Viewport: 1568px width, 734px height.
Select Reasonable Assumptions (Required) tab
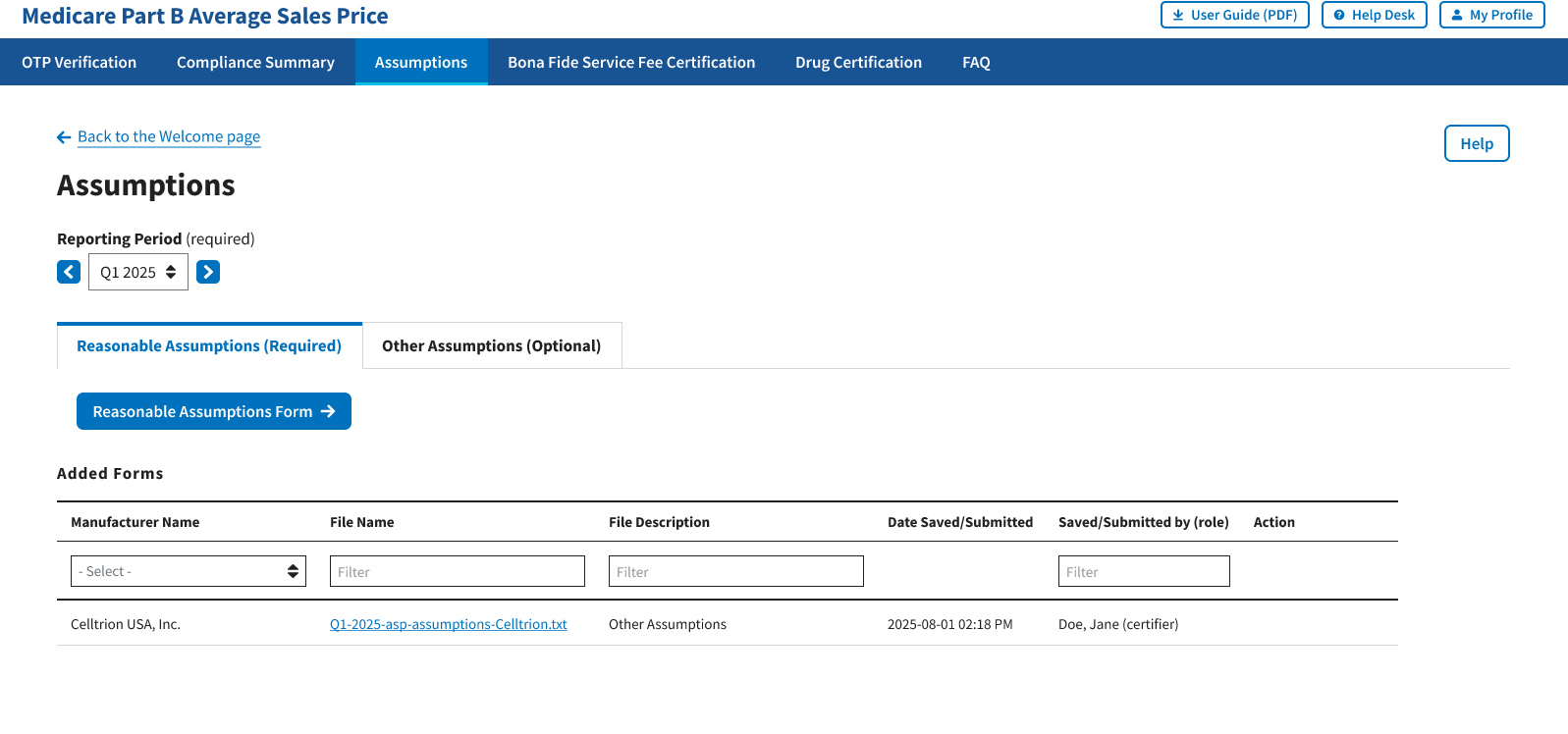pos(209,346)
